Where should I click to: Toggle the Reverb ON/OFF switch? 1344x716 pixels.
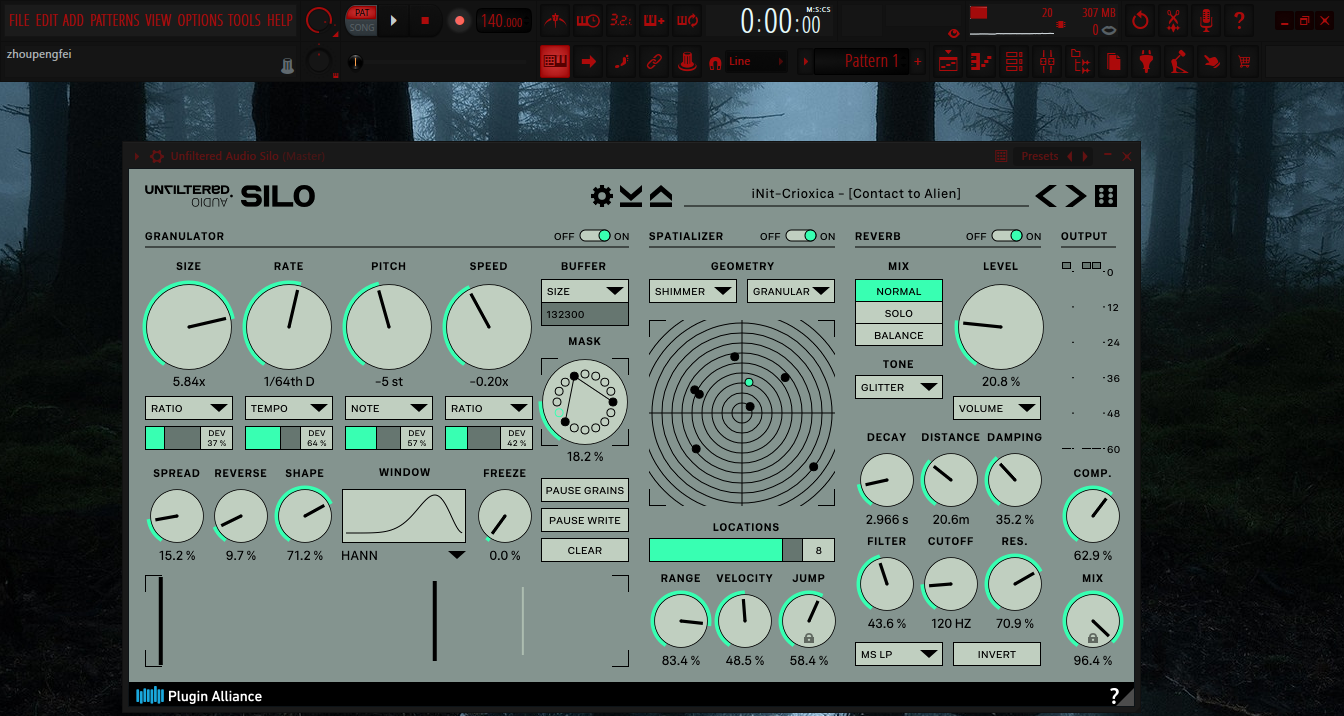pos(1007,236)
